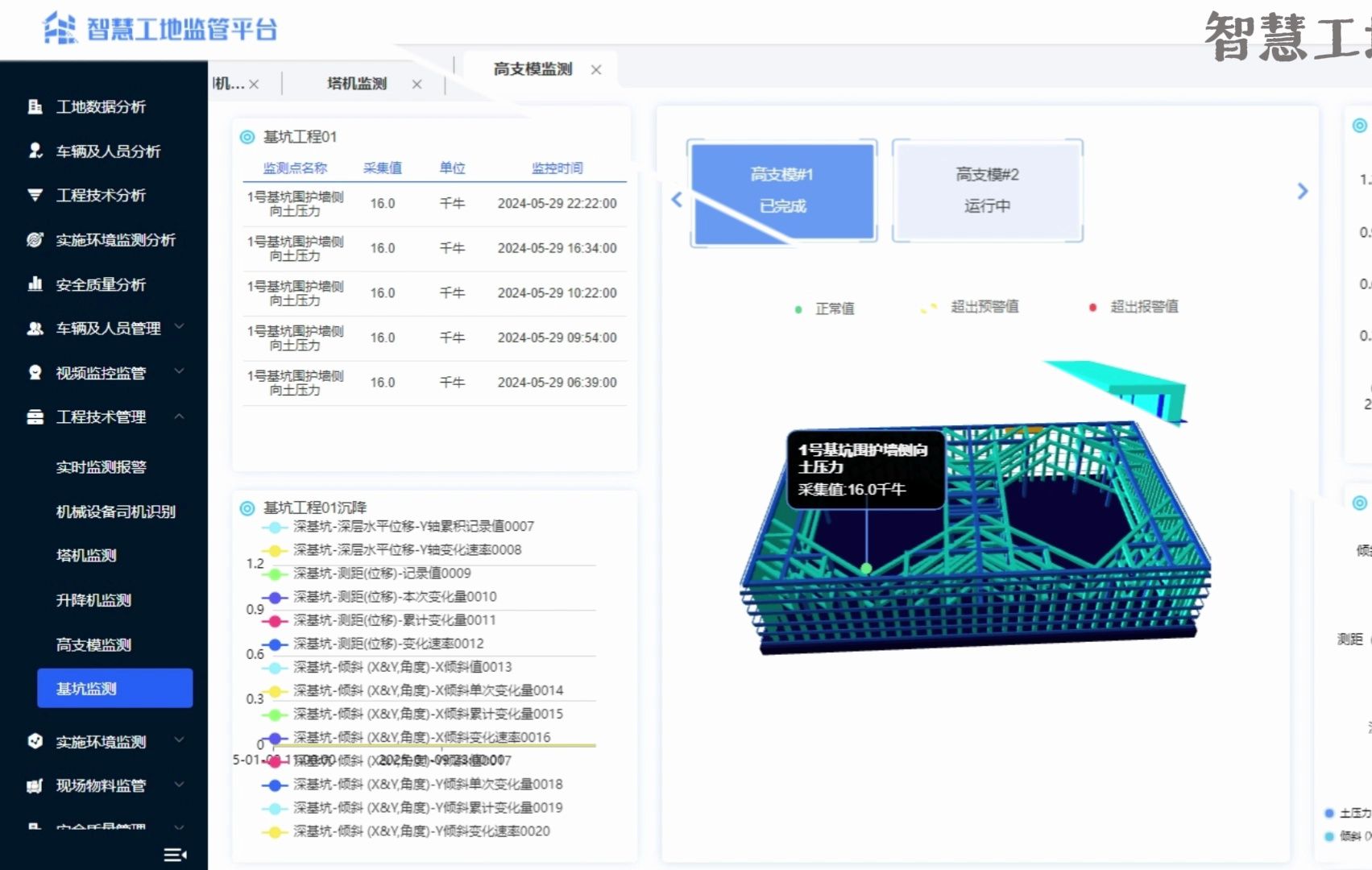Screen dimensions: 1372x870
Task: Open 升降机监测 submenu item
Action: click(93, 600)
